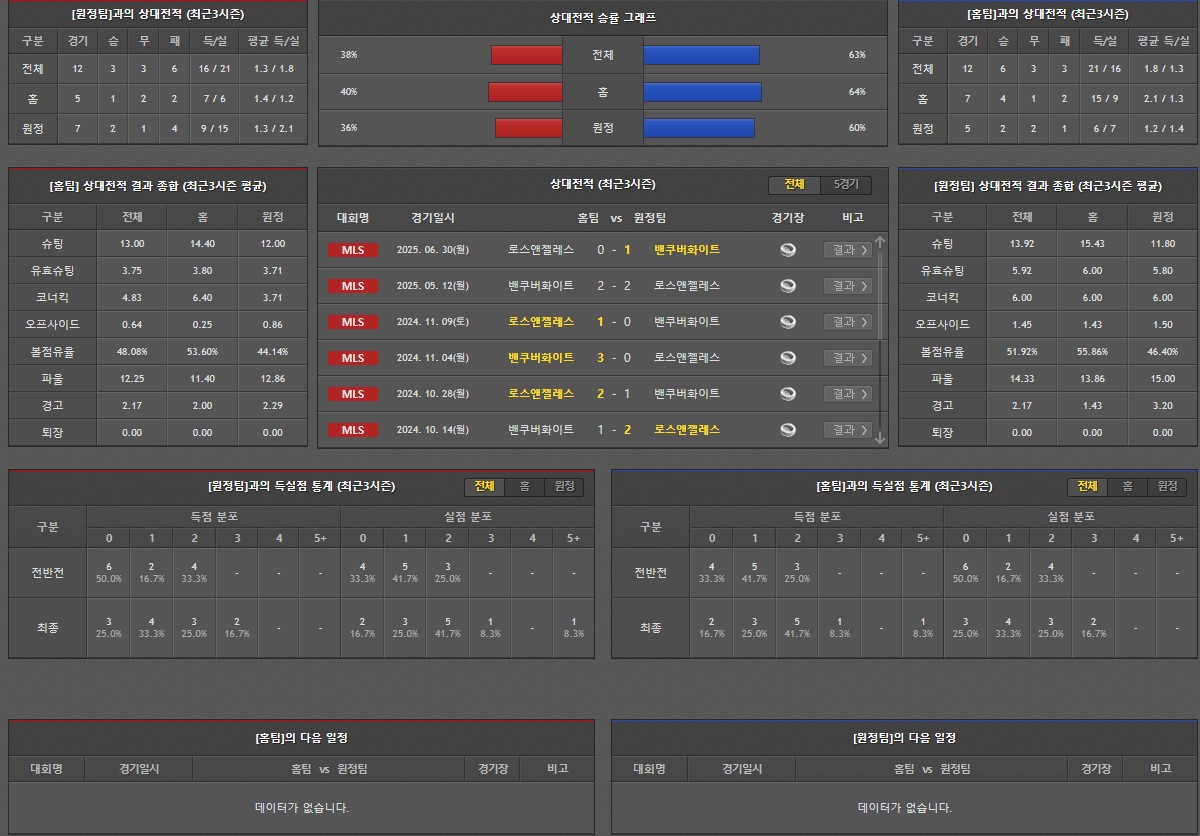Click stadium icon for 2024. 10. 14 match
Image resolution: width=1200 pixels, height=836 pixels.
(x=788, y=430)
